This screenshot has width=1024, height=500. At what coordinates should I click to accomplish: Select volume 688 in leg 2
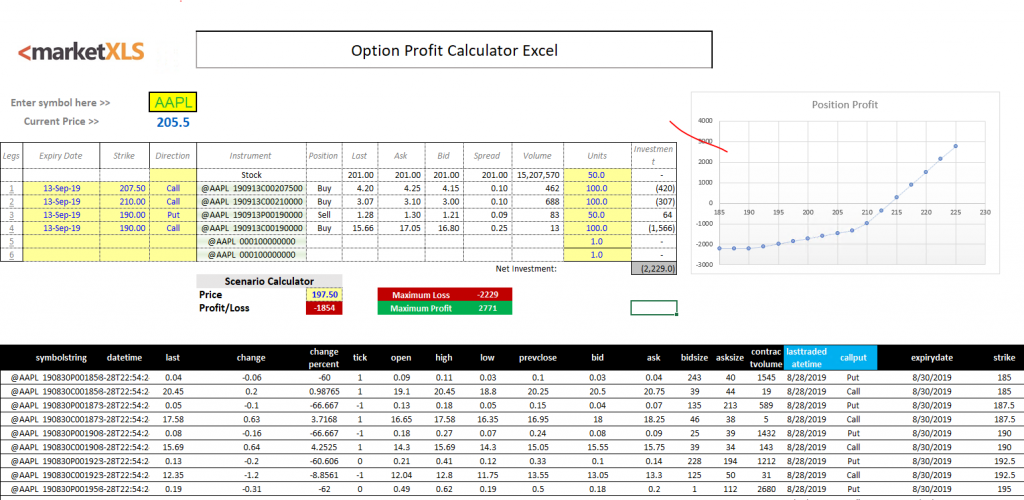(x=536, y=201)
